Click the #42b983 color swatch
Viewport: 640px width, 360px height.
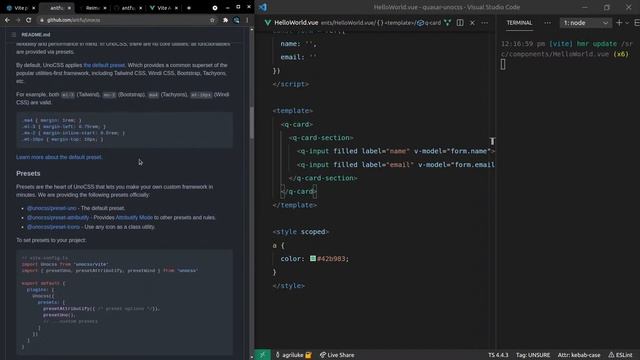[313, 258]
